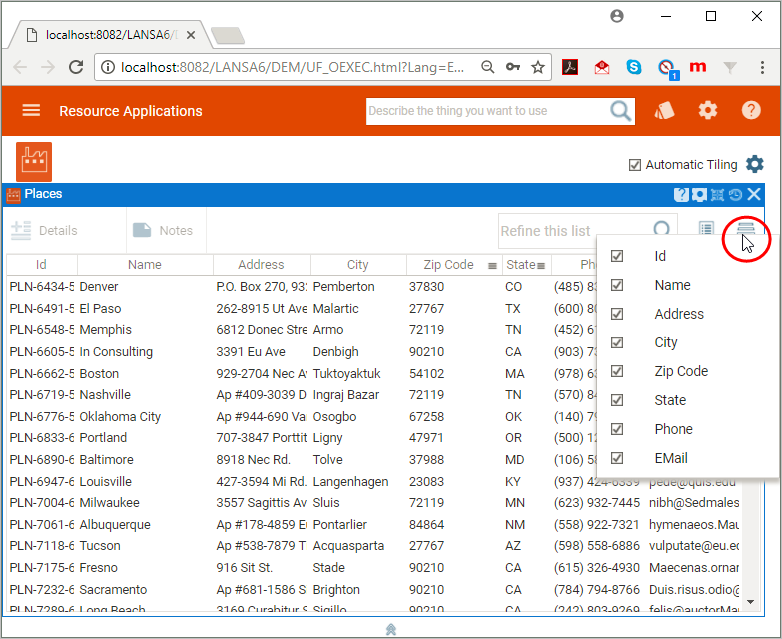Click the browser address bar URL
Image resolution: width=782 pixels, height=639 pixels.
[x=292, y=67]
